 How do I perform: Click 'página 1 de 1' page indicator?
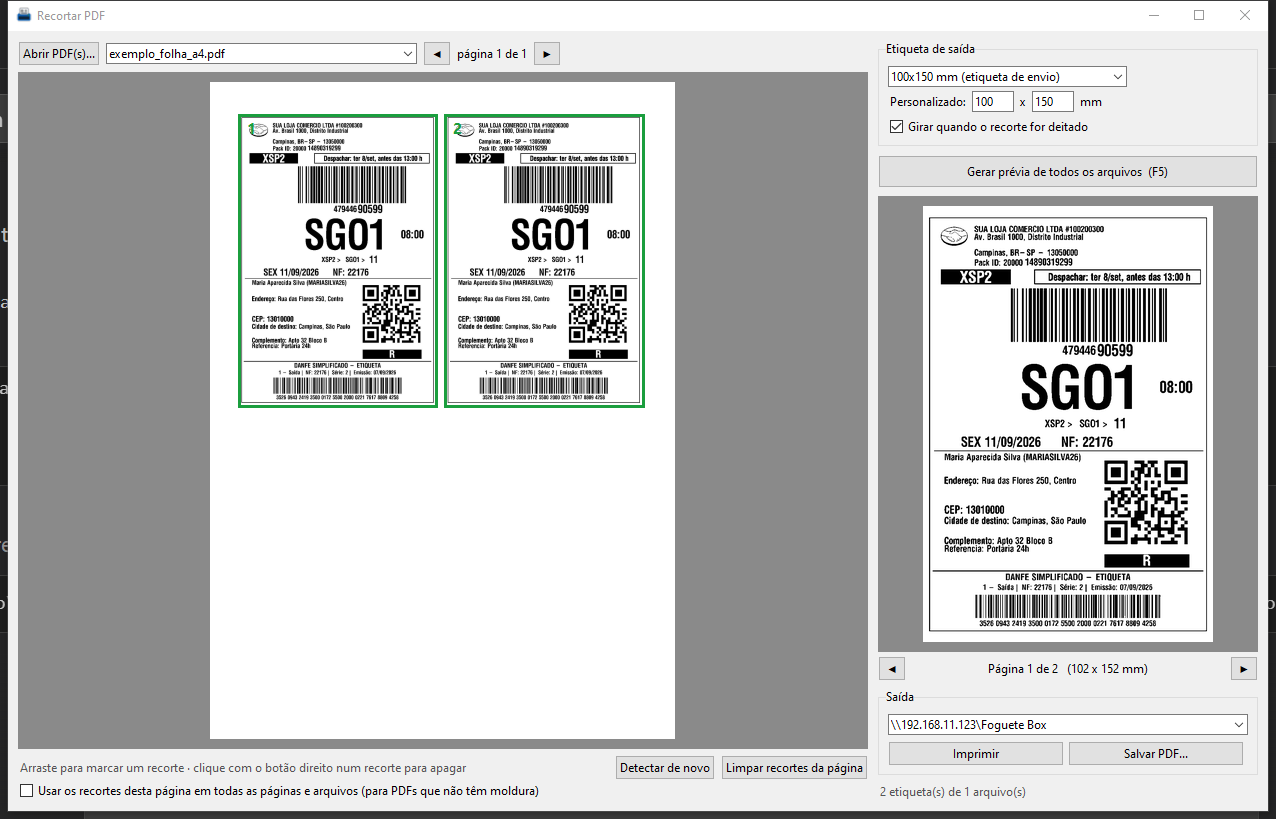tap(492, 54)
